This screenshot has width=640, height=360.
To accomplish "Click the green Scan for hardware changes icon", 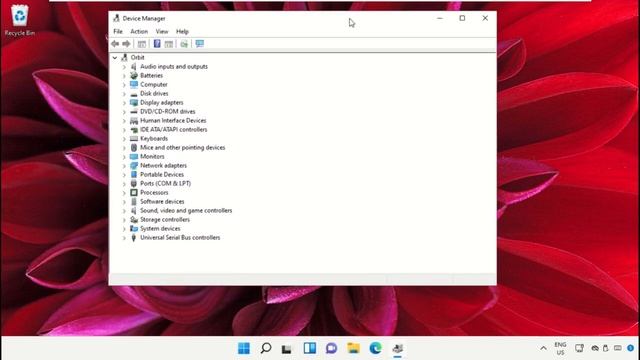I will click(184, 44).
